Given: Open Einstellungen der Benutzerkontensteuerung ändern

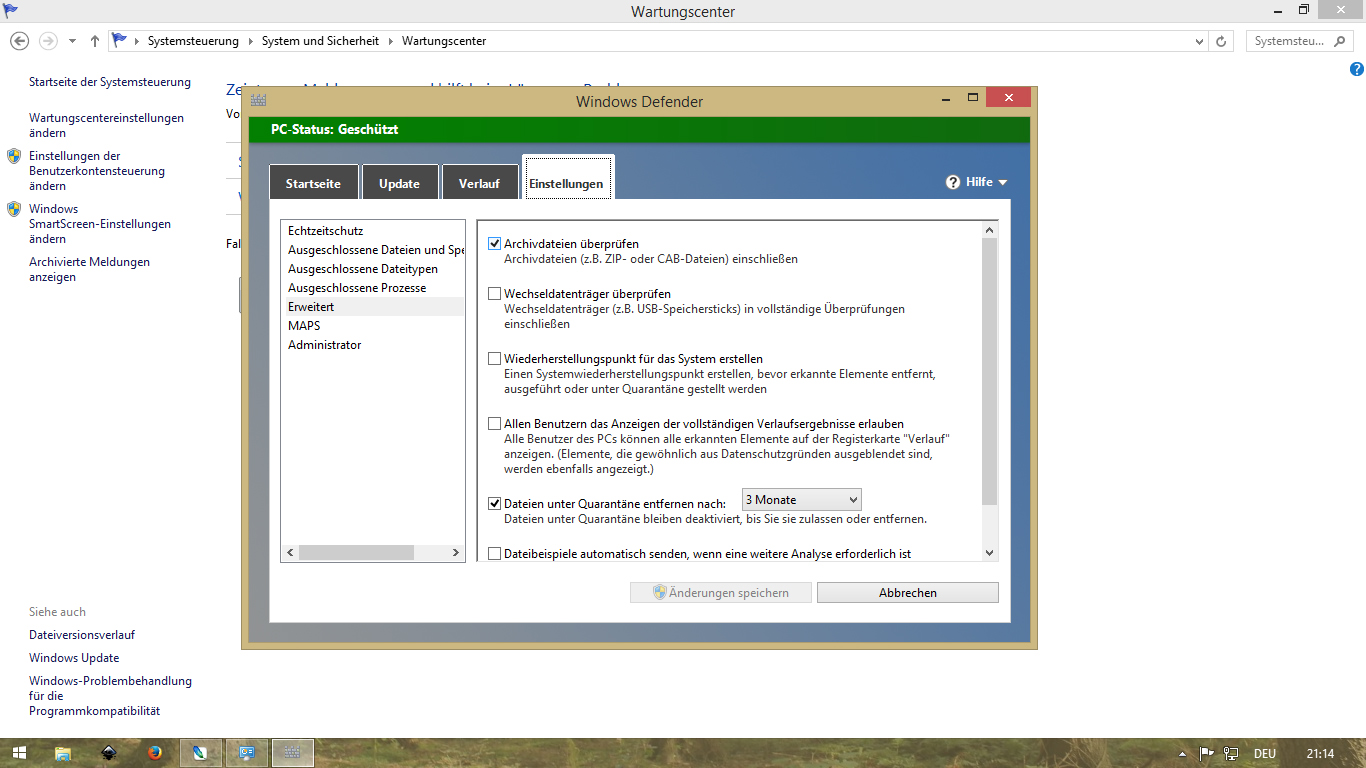Looking at the screenshot, I should point(97,171).
